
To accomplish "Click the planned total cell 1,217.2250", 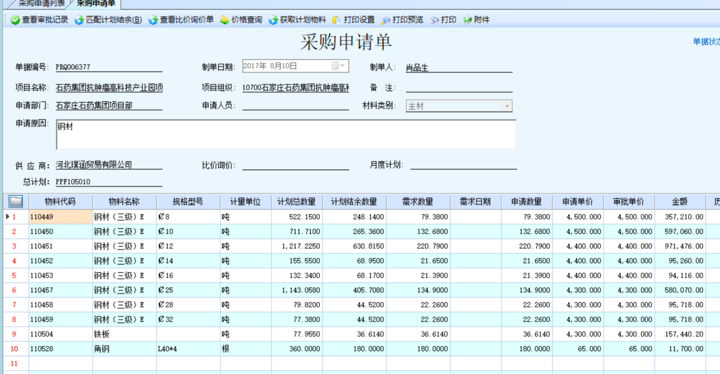I will (x=297, y=246).
